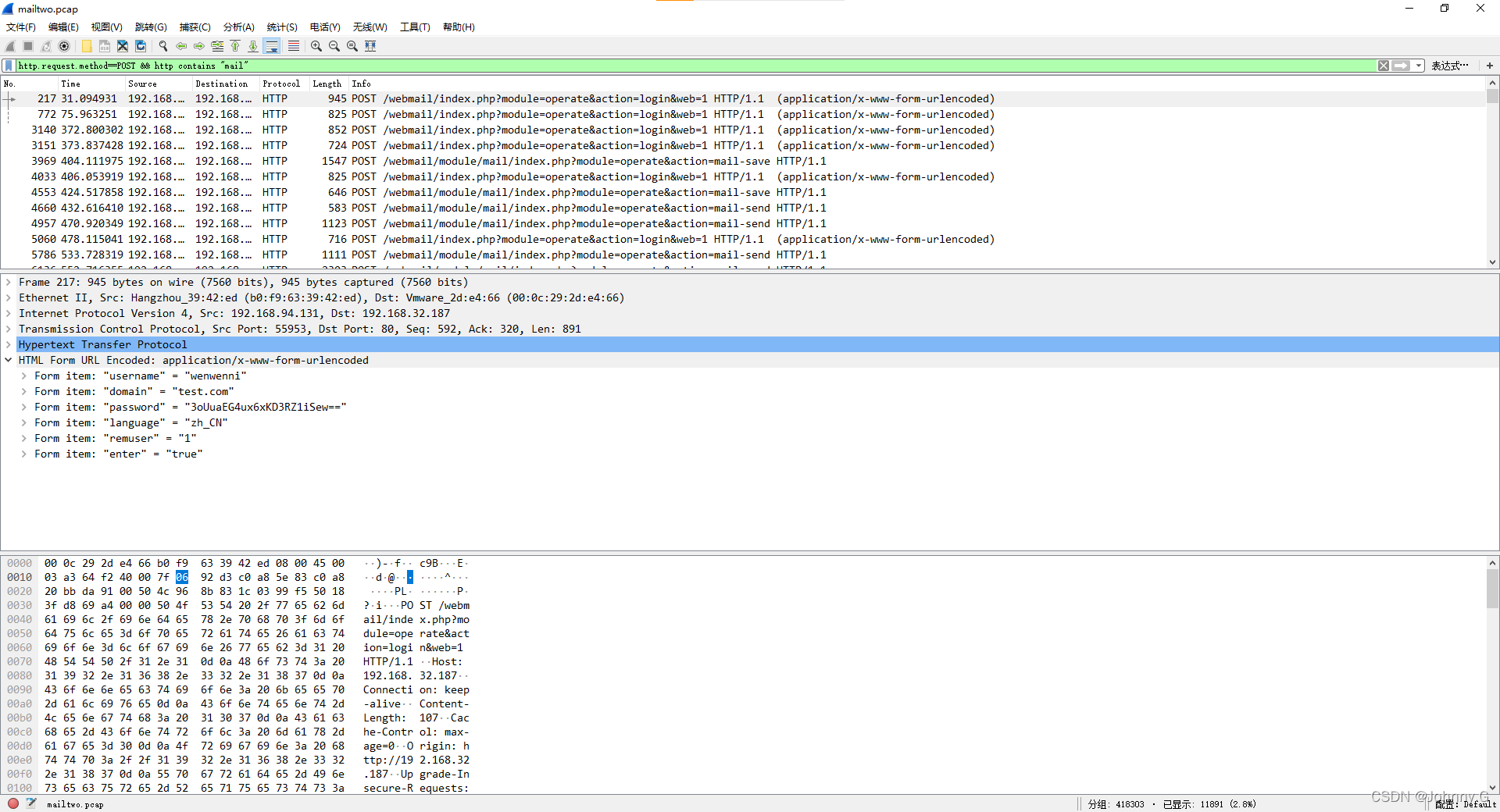Screen dimensions: 1500x812
Task: Sort by the Protocol column header
Action: pyautogui.click(x=284, y=84)
